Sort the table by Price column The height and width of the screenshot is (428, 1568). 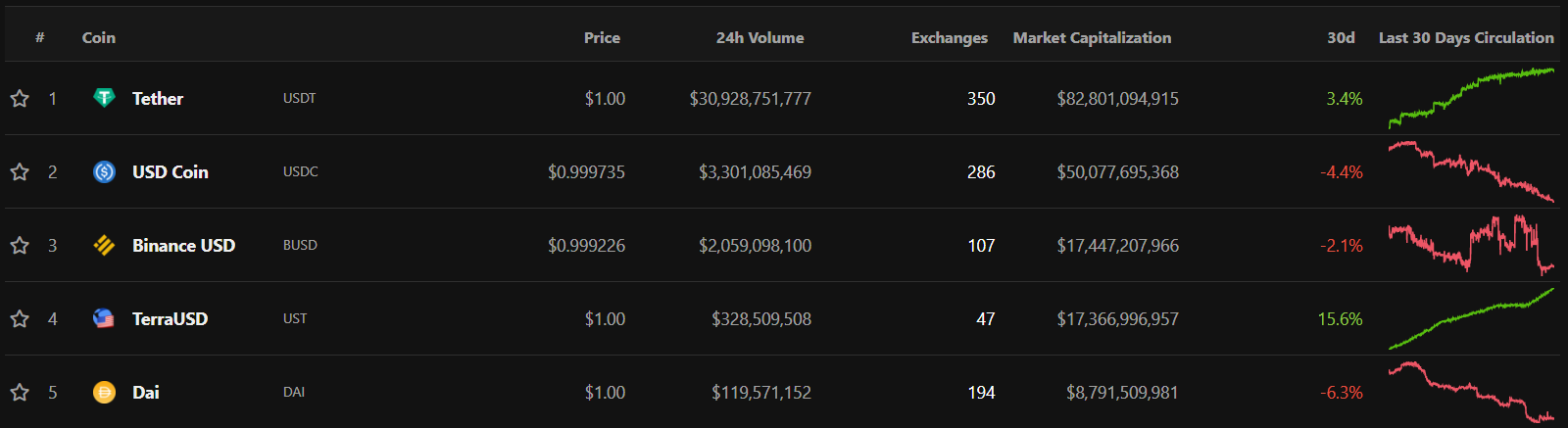point(602,37)
